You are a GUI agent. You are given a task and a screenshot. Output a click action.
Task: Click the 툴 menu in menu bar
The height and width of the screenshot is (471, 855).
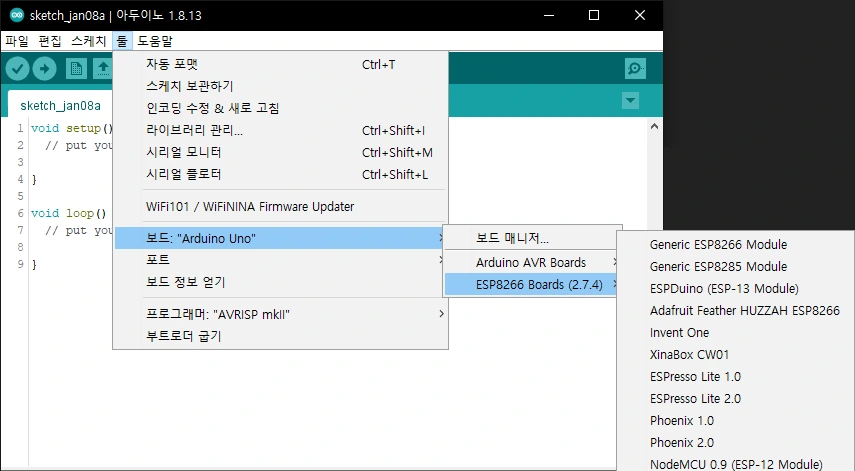(x=122, y=41)
